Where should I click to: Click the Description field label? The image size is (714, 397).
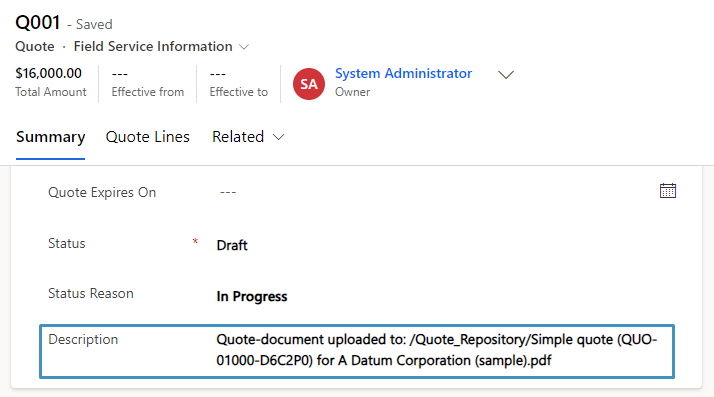pyautogui.click(x=83, y=340)
